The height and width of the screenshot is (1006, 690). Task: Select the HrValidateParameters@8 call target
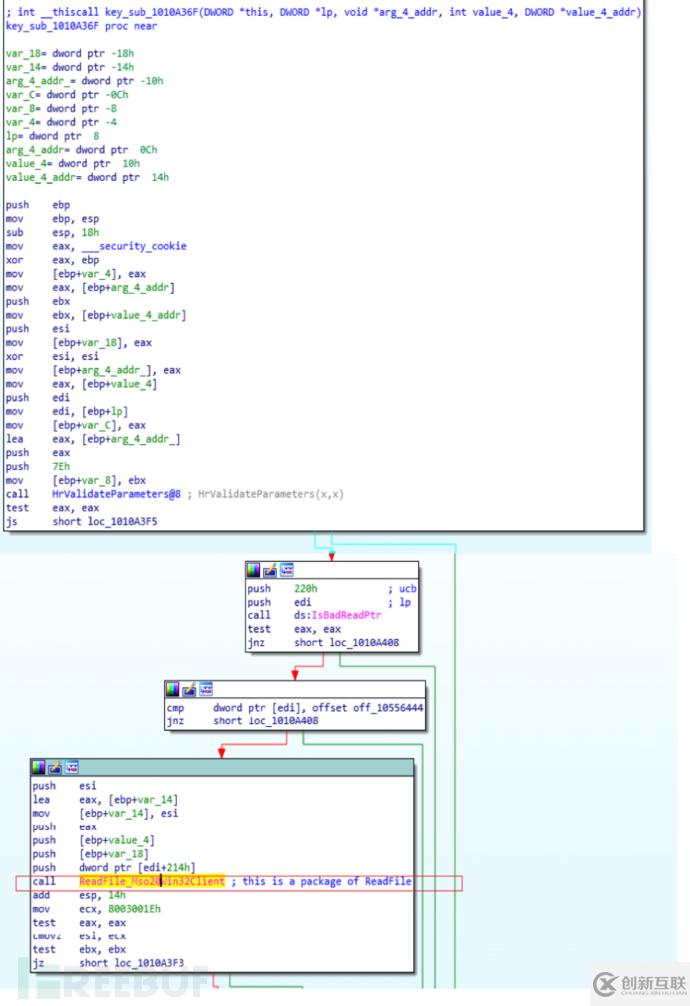(x=116, y=494)
